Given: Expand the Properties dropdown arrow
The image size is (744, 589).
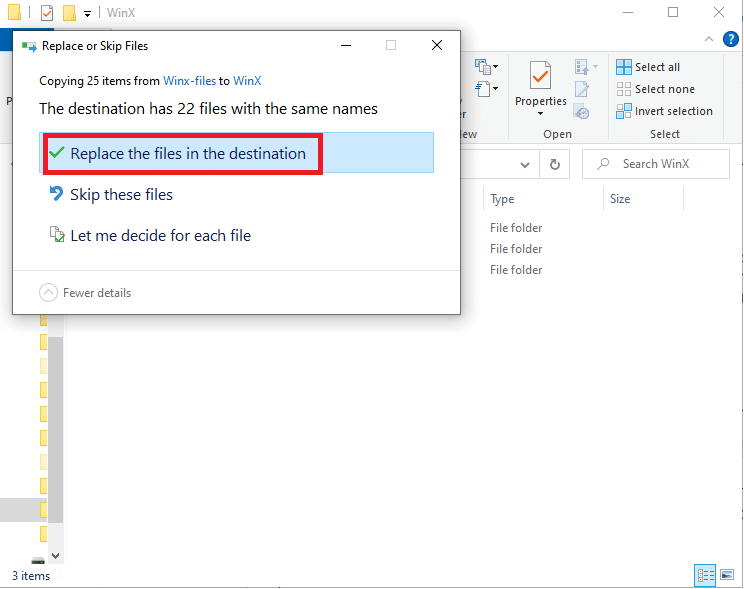Looking at the screenshot, I should (x=540, y=113).
